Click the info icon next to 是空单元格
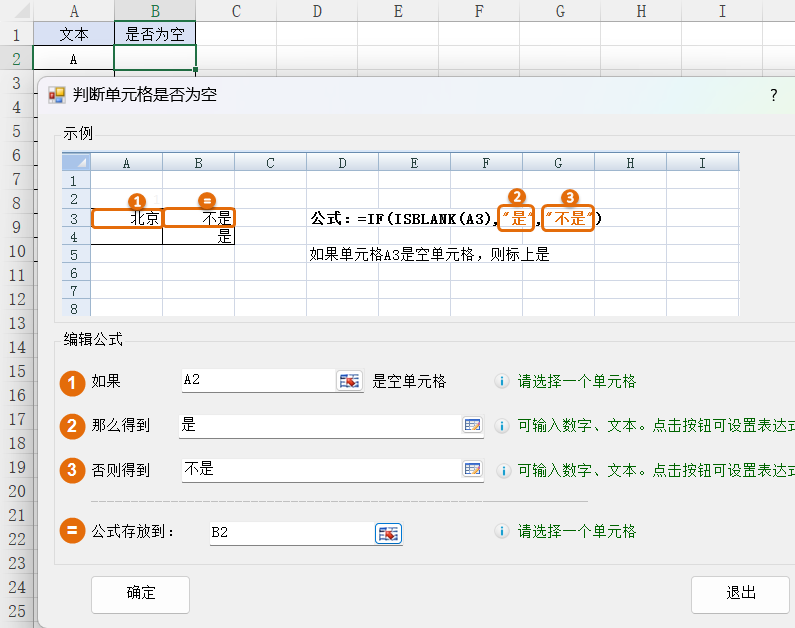The image size is (795, 628). 503,382
